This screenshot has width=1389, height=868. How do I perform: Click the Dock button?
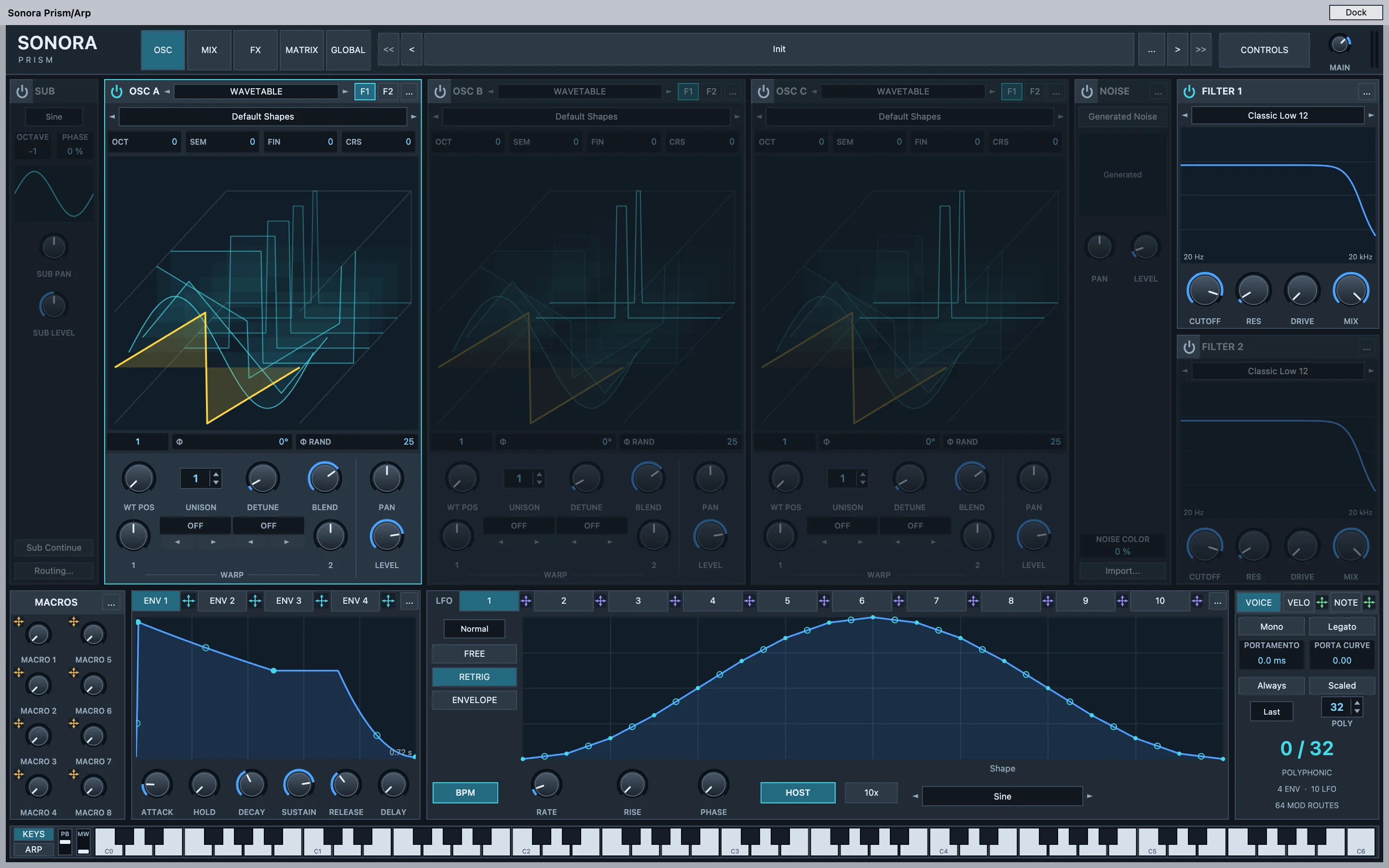tap(1356, 12)
